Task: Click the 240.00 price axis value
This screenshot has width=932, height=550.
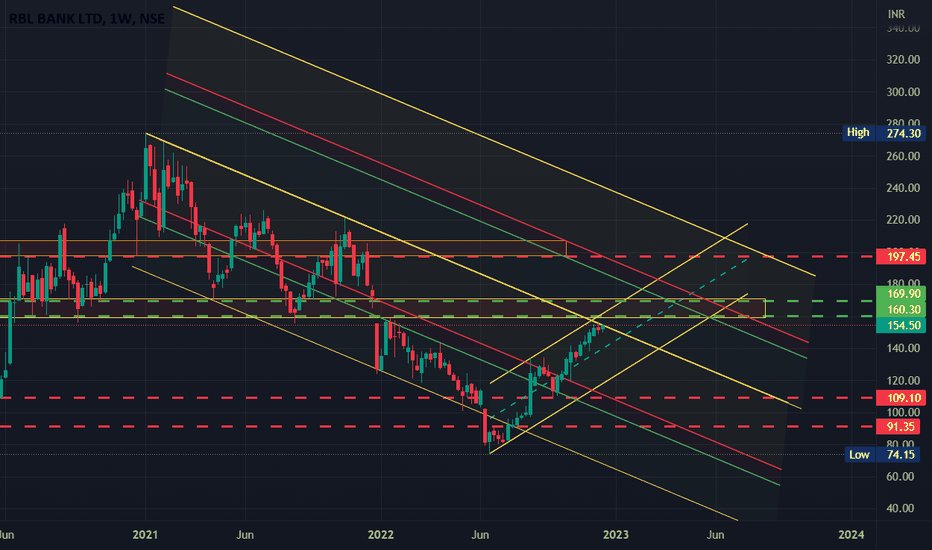Action: (x=903, y=188)
